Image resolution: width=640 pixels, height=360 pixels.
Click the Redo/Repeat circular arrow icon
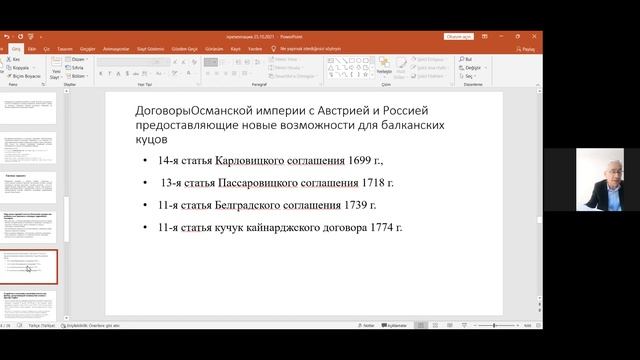[20, 37]
